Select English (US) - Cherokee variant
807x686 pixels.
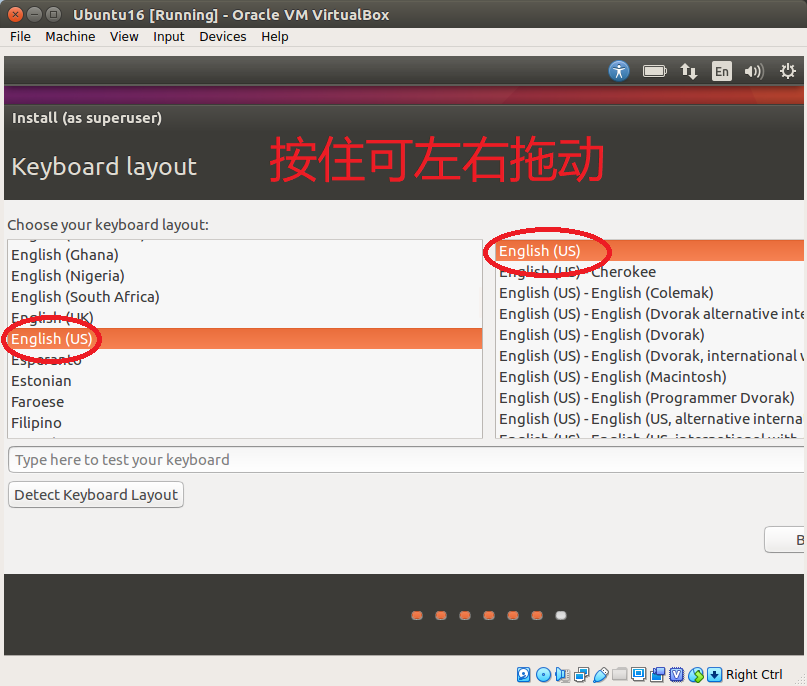[650, 272]
